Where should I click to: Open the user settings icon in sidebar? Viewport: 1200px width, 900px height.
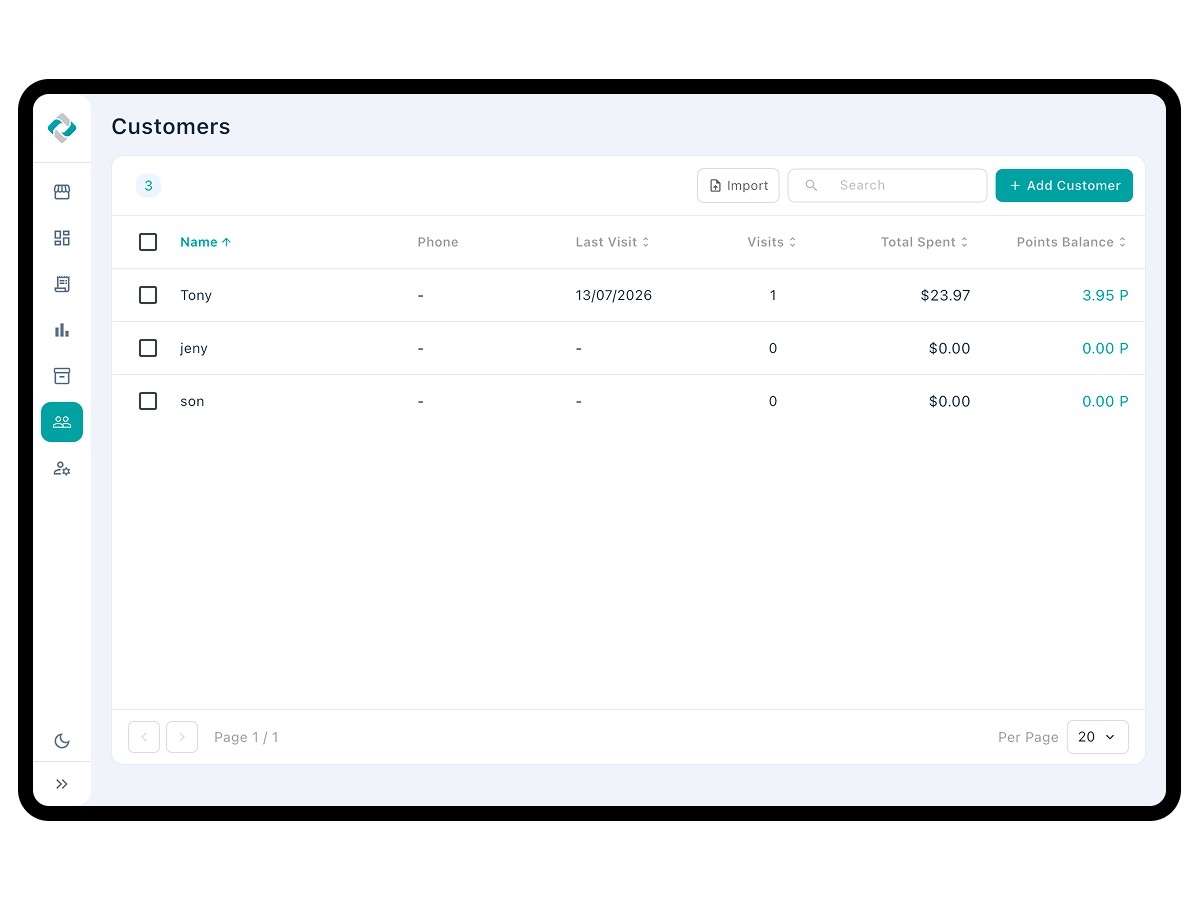pyautogui.click(x=62, y=468)
